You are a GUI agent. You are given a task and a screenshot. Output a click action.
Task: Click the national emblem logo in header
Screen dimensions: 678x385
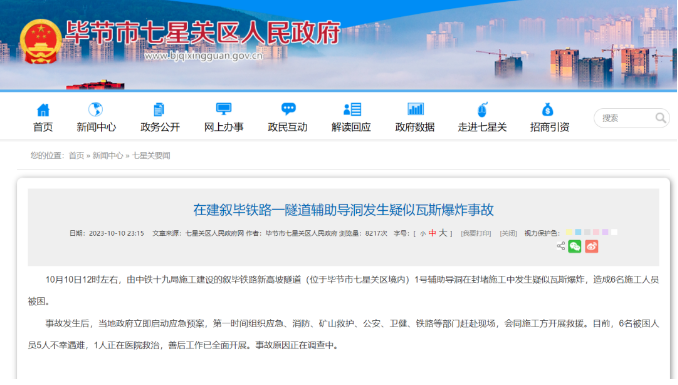click(x=40, y=42)
